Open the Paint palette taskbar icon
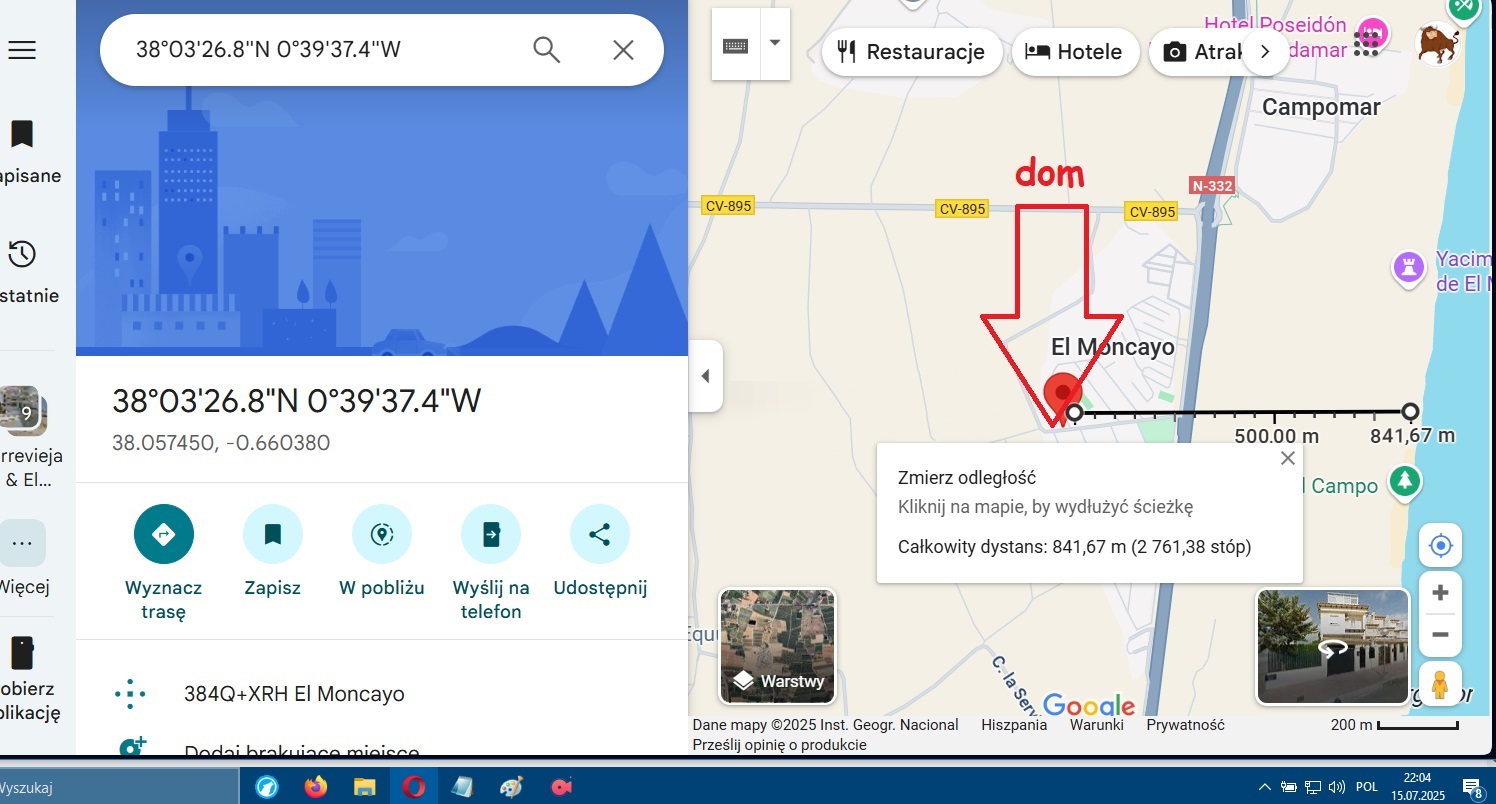Screen dimensions: 1496x804 point(511,787)
